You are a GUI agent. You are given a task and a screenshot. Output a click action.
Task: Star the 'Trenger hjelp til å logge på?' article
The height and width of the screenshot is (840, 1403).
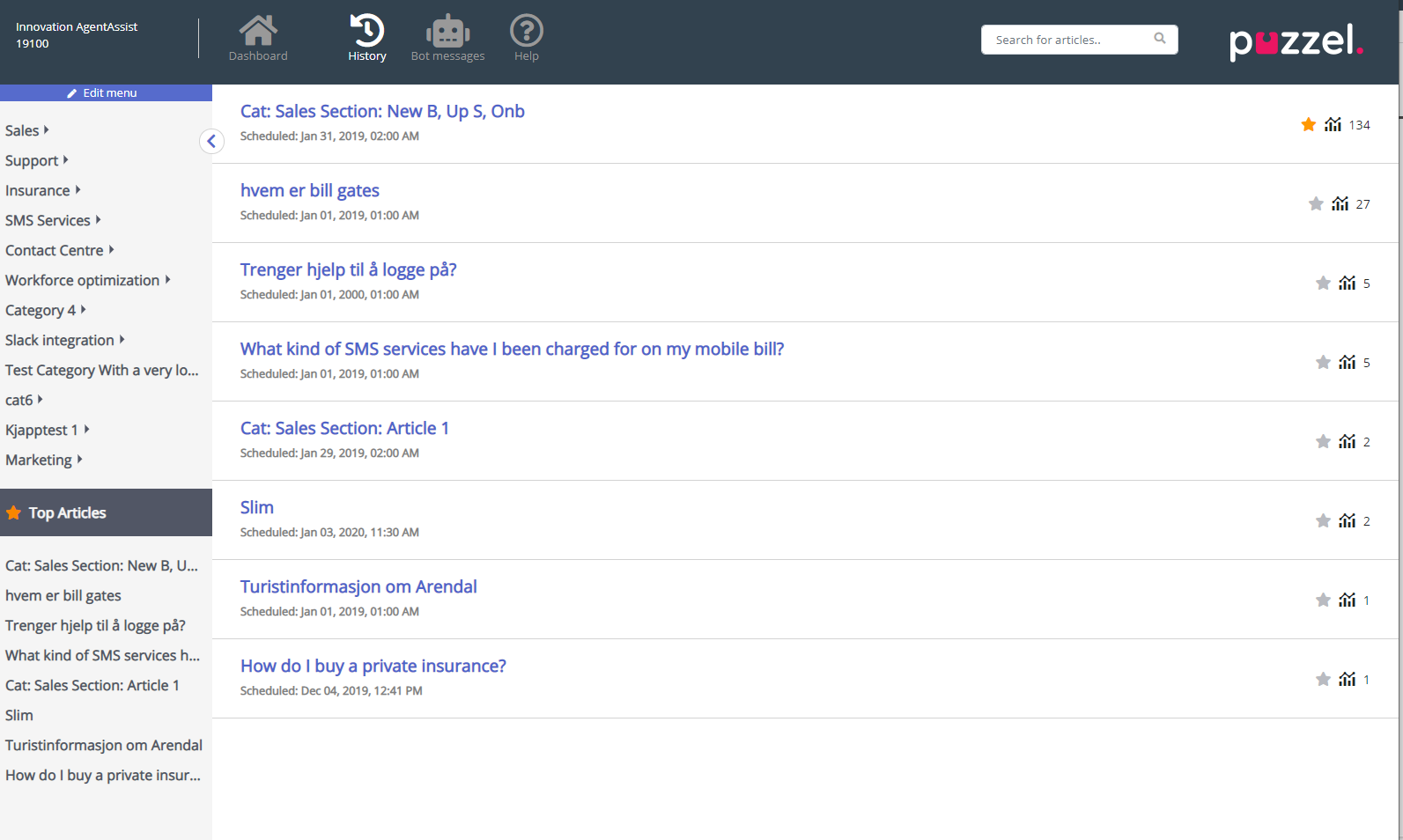(x=1322, y=284)
